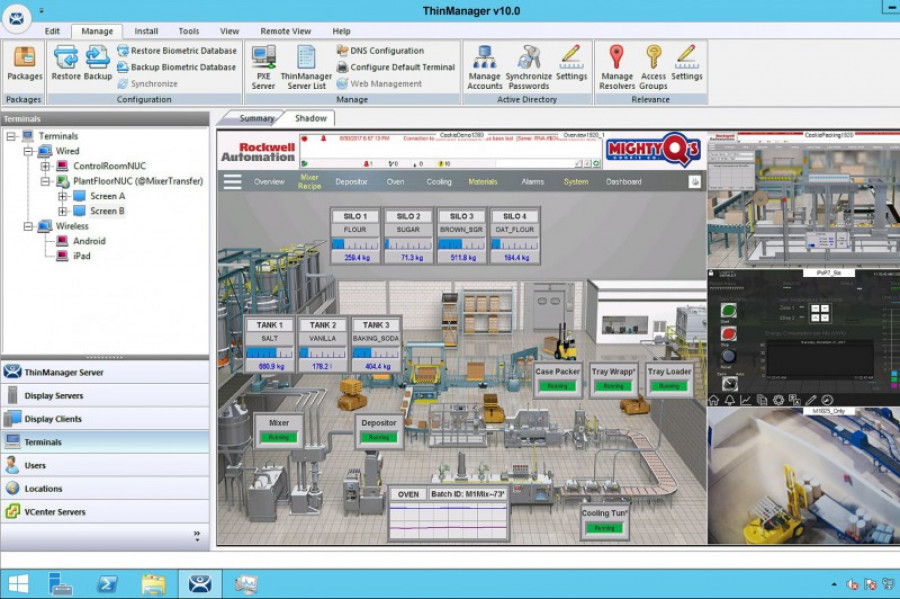Open the Edit ribbon tab
Screen dimensions: 900x599
[x=52, y=31]
